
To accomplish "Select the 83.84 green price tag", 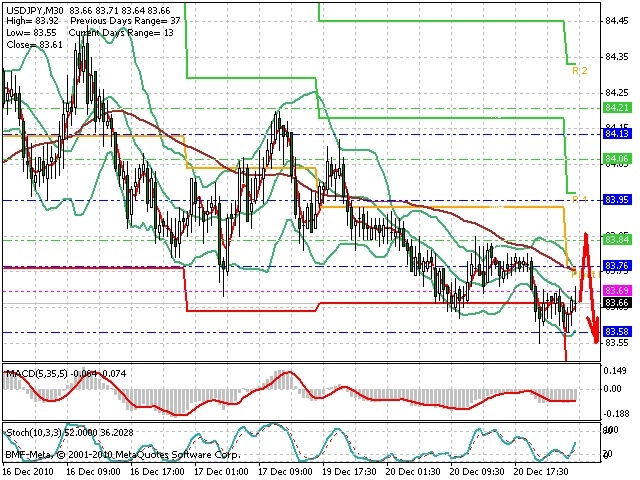I will pos(617,239).
